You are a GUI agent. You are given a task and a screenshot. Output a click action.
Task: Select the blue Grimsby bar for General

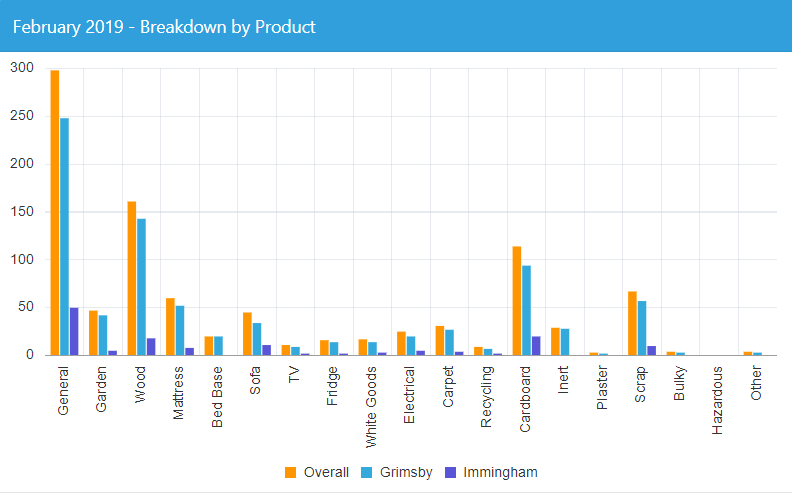click(x=64, y=236)
